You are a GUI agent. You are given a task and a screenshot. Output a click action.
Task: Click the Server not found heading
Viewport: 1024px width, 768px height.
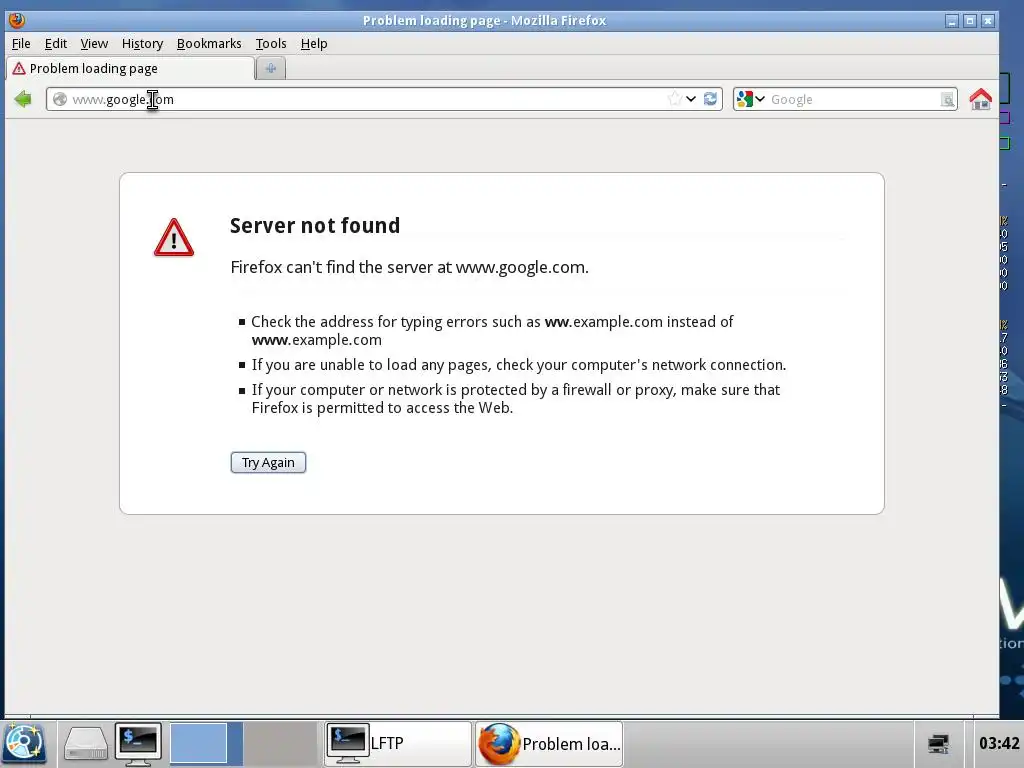click(x=315, y=225)
